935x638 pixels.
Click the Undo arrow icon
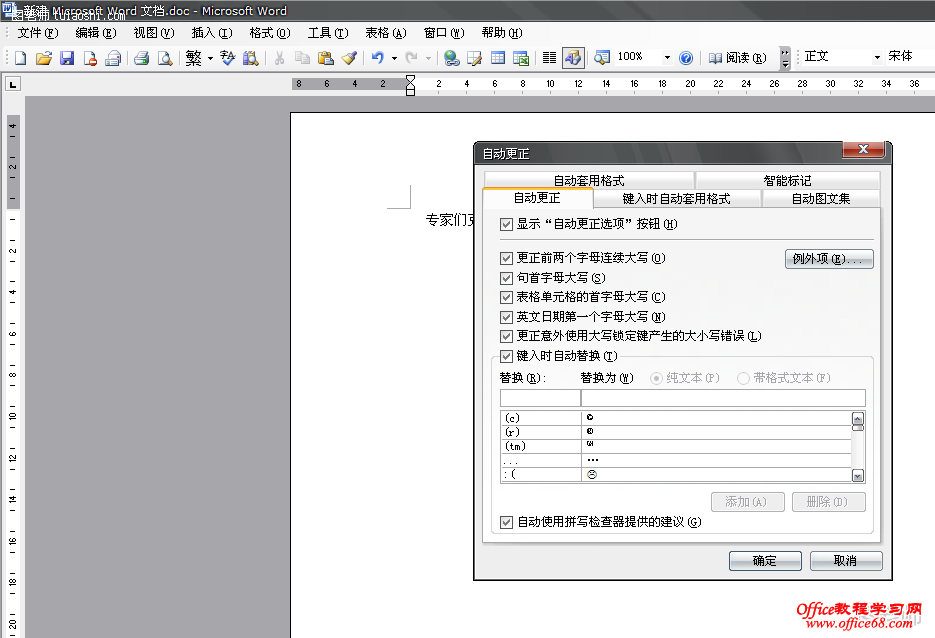[x=377, y=58]
